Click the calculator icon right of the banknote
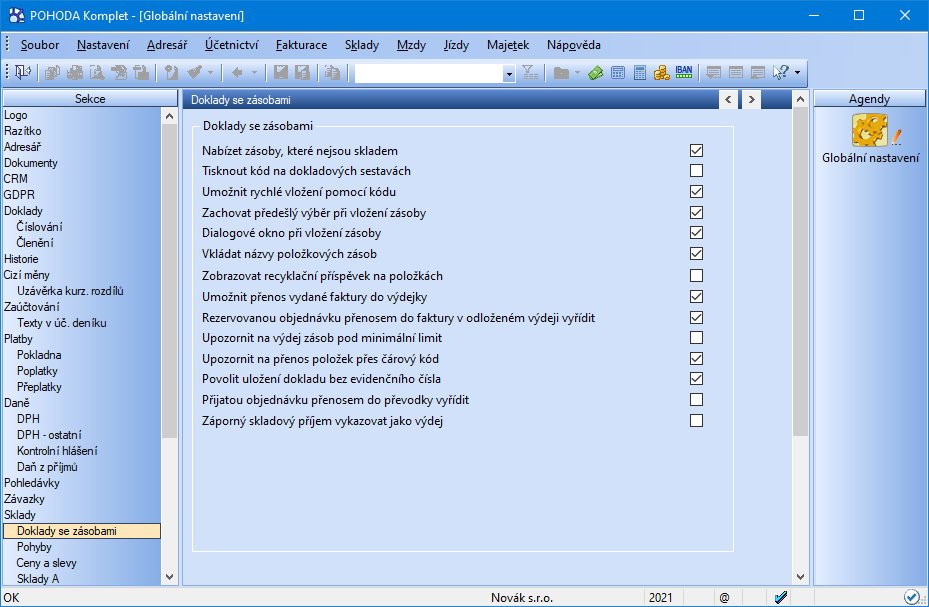The height and width of the screenshot is (607, 929). point(618,73)
